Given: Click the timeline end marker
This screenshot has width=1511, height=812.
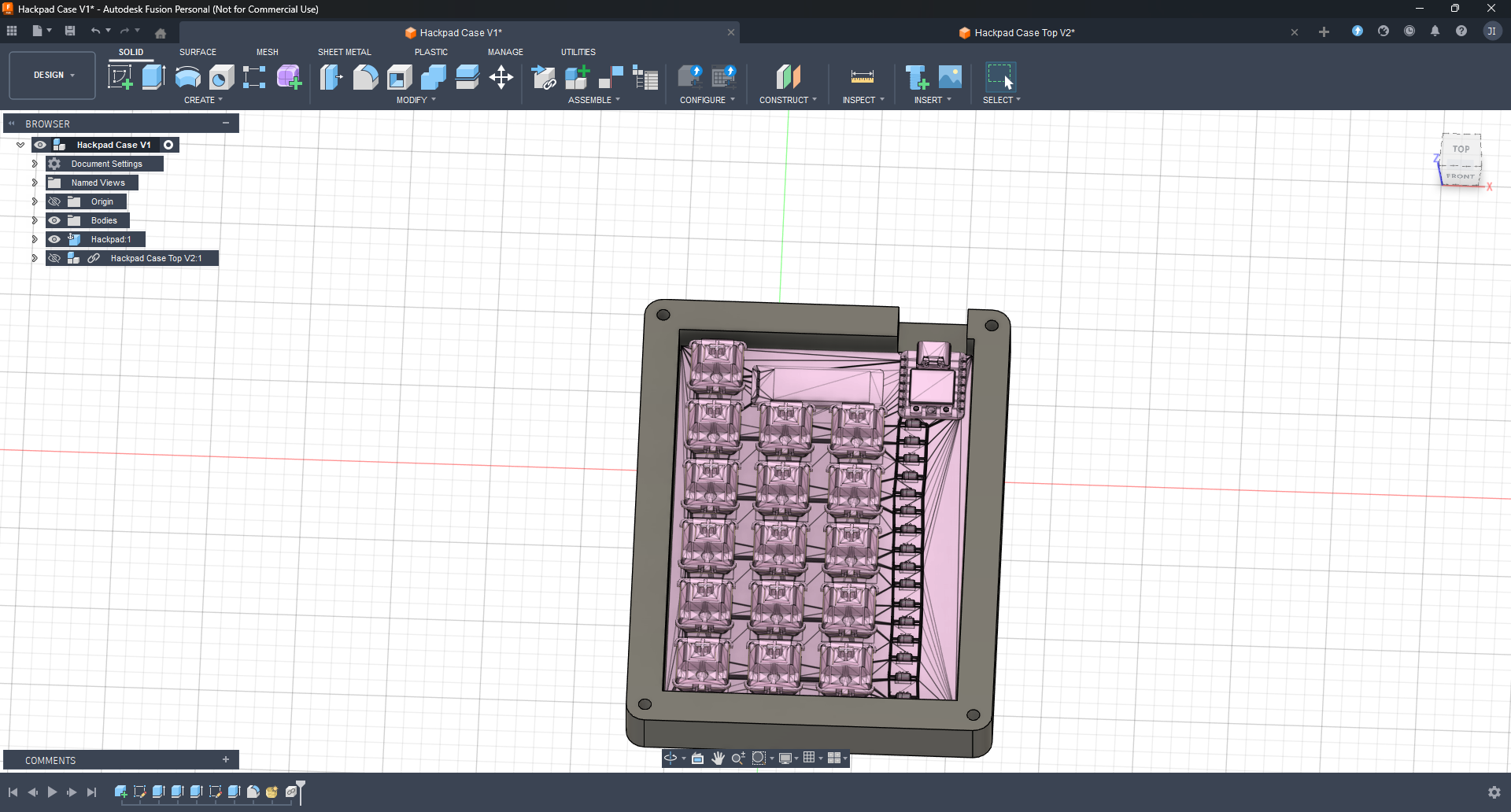Looking at the screenshot, I should pos(300,791).
